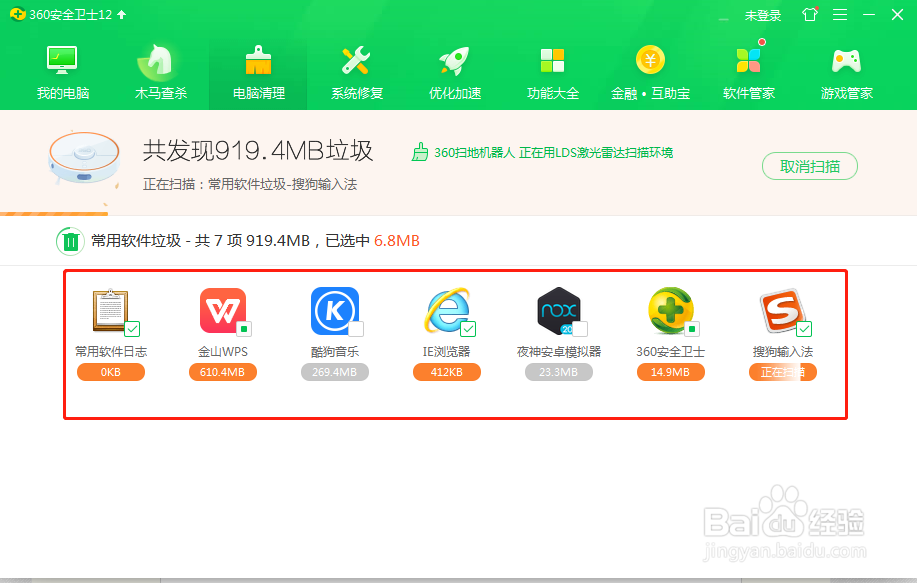Click the 14.9MB size badge
This screenshot has height=583, width=917.
point(671,372)
